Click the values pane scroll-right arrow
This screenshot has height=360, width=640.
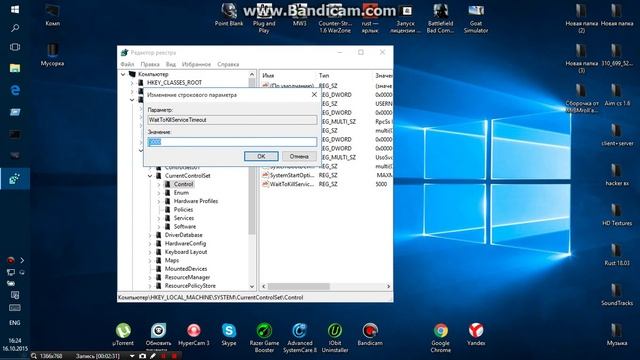(x=388, y=287)
